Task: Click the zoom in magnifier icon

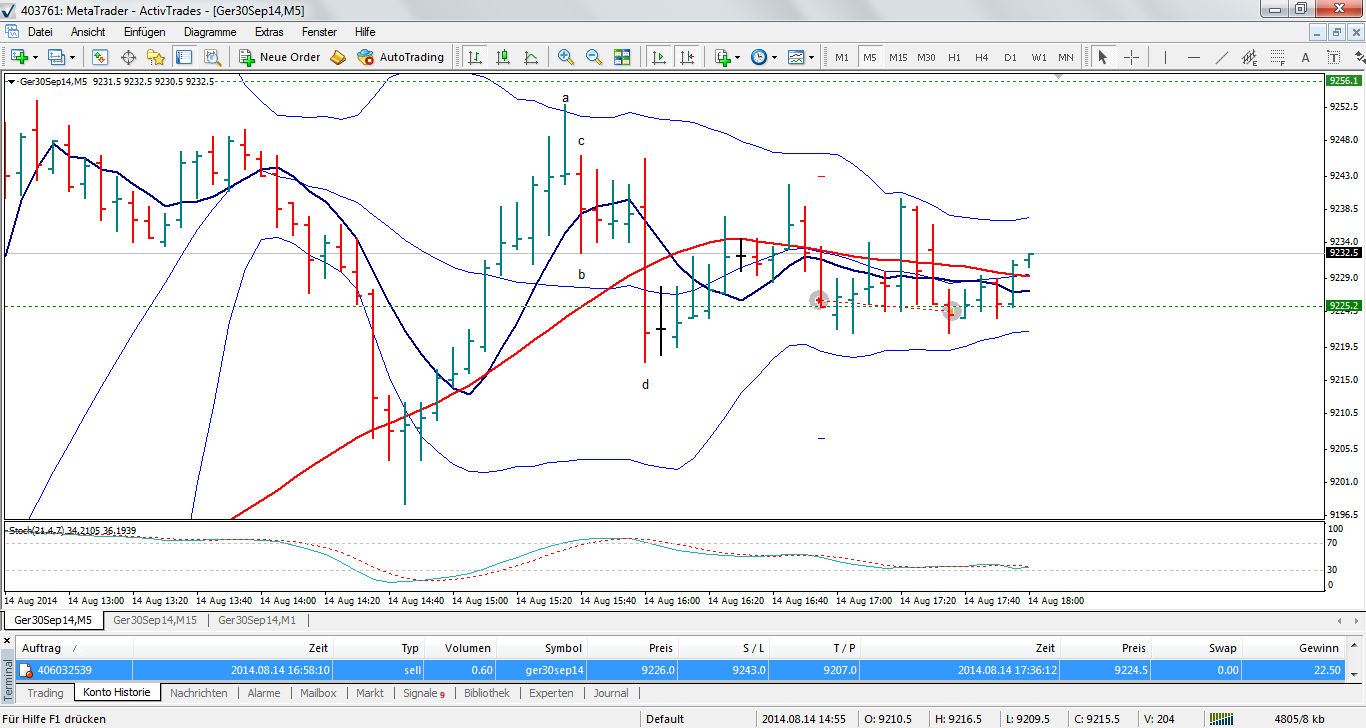Action: tap(566, 57)
